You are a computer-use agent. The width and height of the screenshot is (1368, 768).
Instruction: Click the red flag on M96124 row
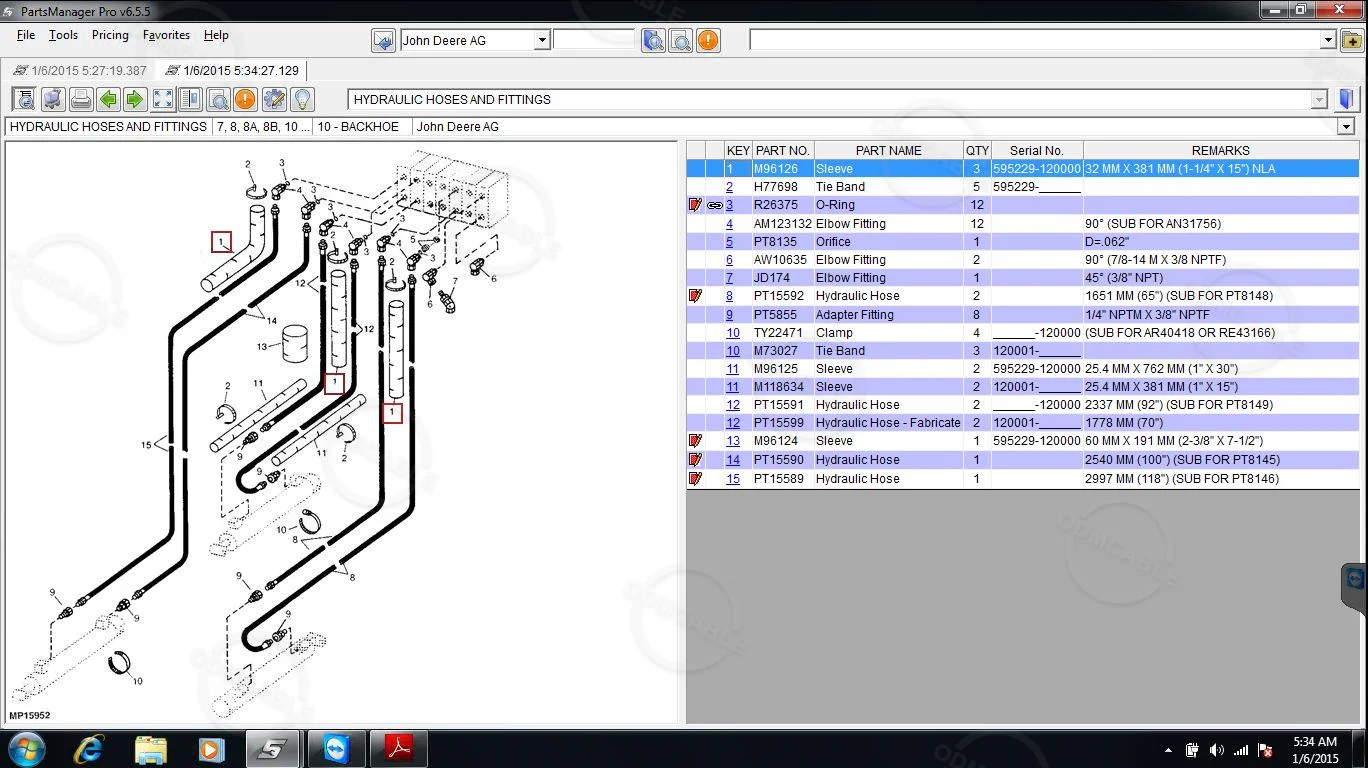[x=696, y=441]
